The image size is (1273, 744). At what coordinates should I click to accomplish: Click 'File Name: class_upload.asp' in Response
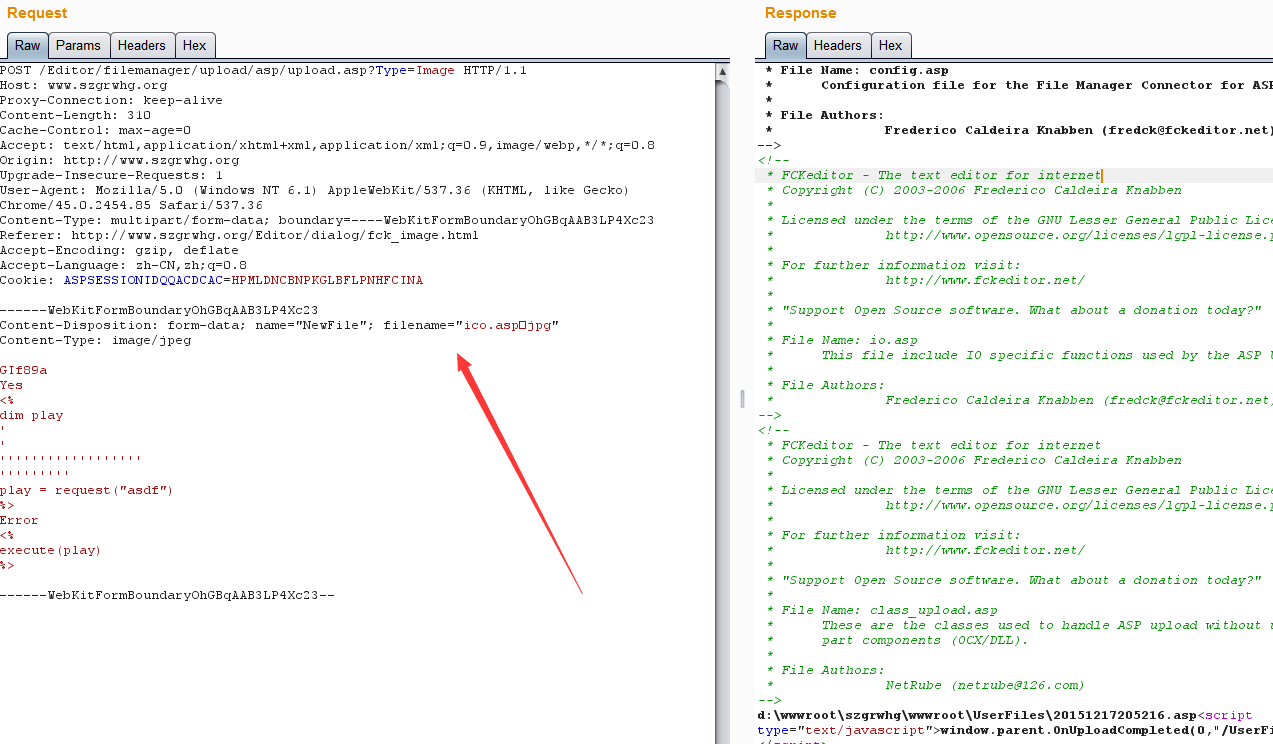pos(889,610)
